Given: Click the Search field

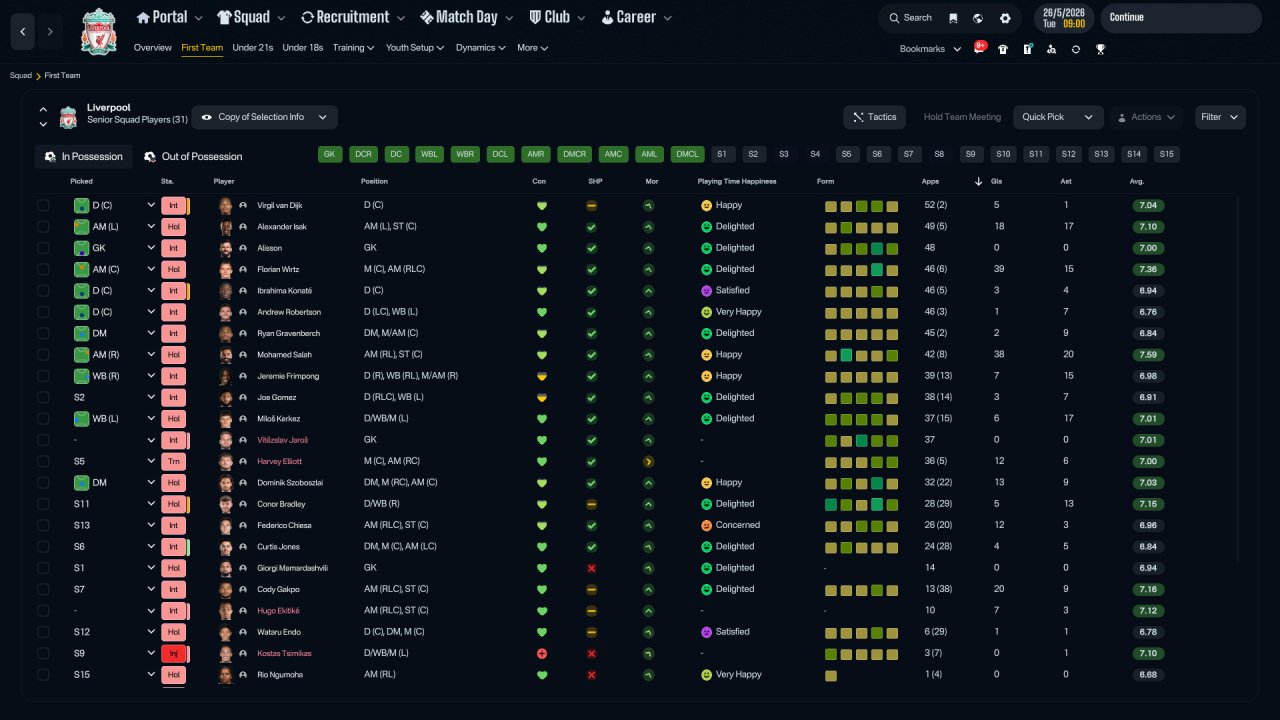Looking at the screenshot, I should point(909,18).
